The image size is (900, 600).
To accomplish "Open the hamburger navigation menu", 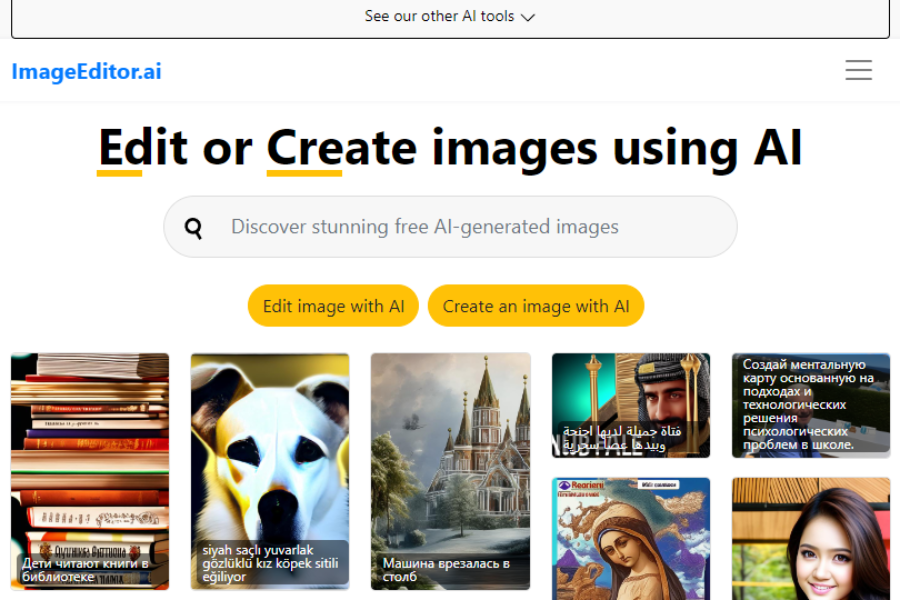I will [858, 70].
